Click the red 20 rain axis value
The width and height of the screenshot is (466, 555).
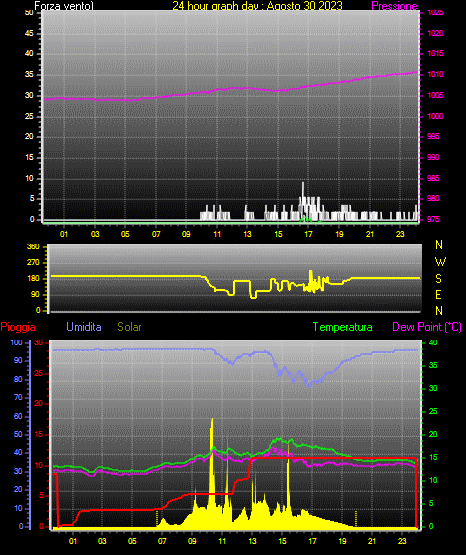pyautogui.click(x=39, y=404)
